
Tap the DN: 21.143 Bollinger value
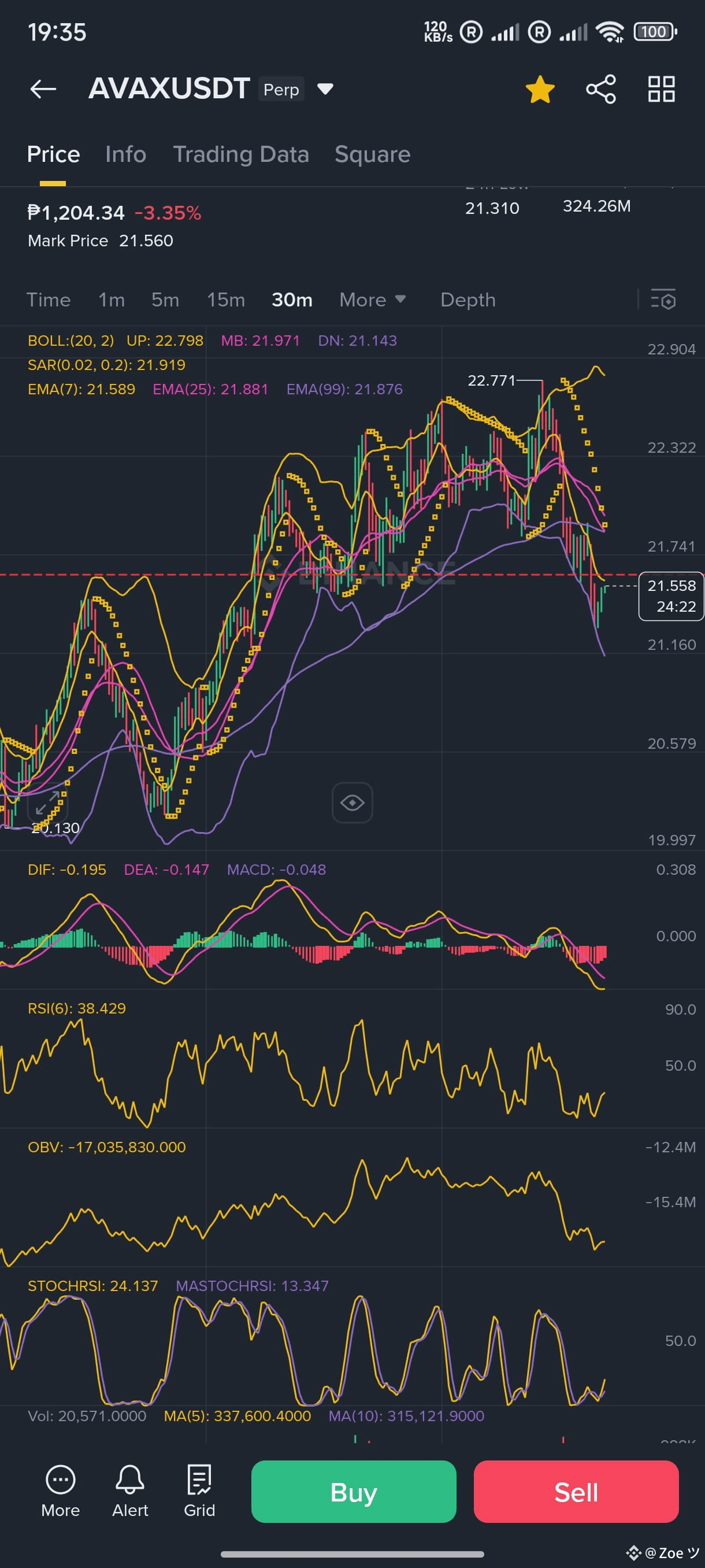[357, 341]
